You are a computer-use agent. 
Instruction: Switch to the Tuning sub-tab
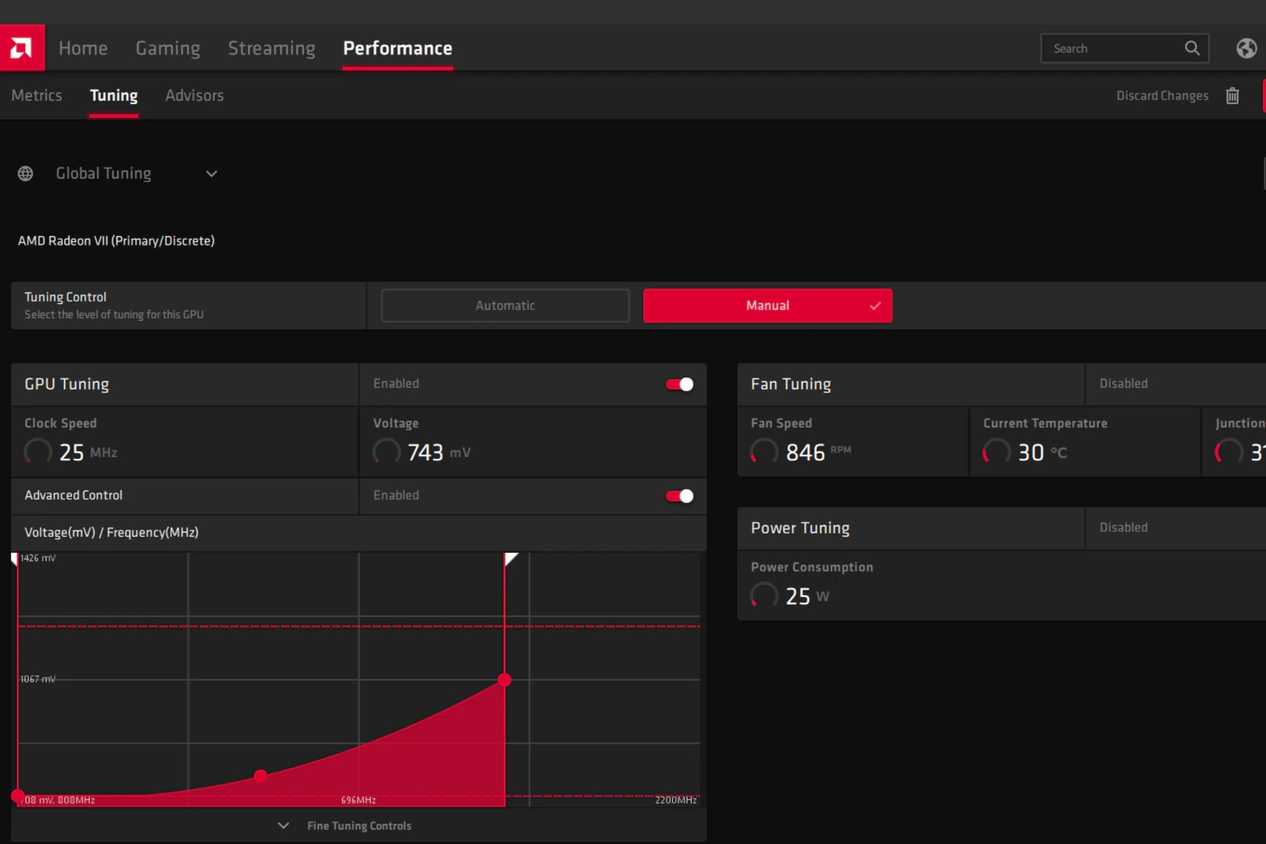click(x=114, y=96)
